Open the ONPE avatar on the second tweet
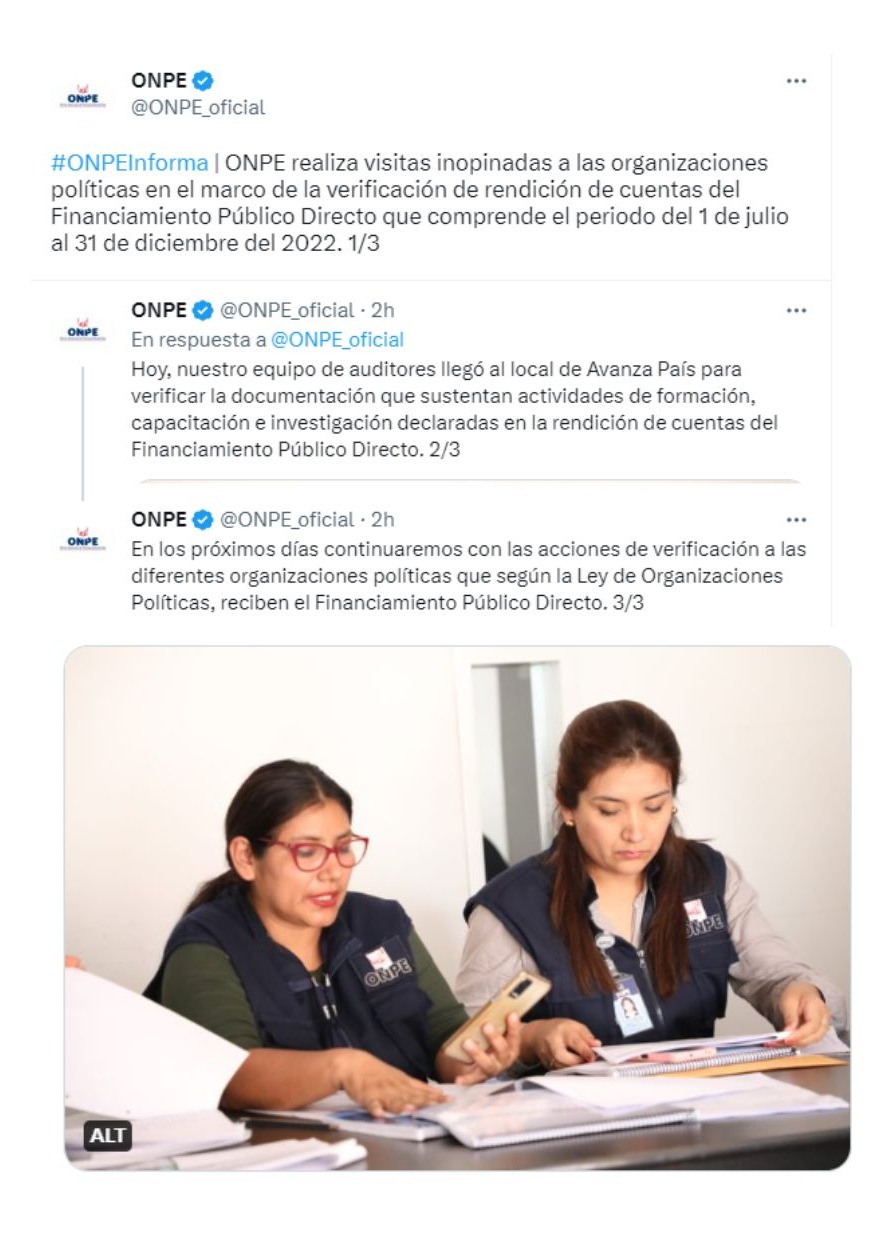 point(84,328)
